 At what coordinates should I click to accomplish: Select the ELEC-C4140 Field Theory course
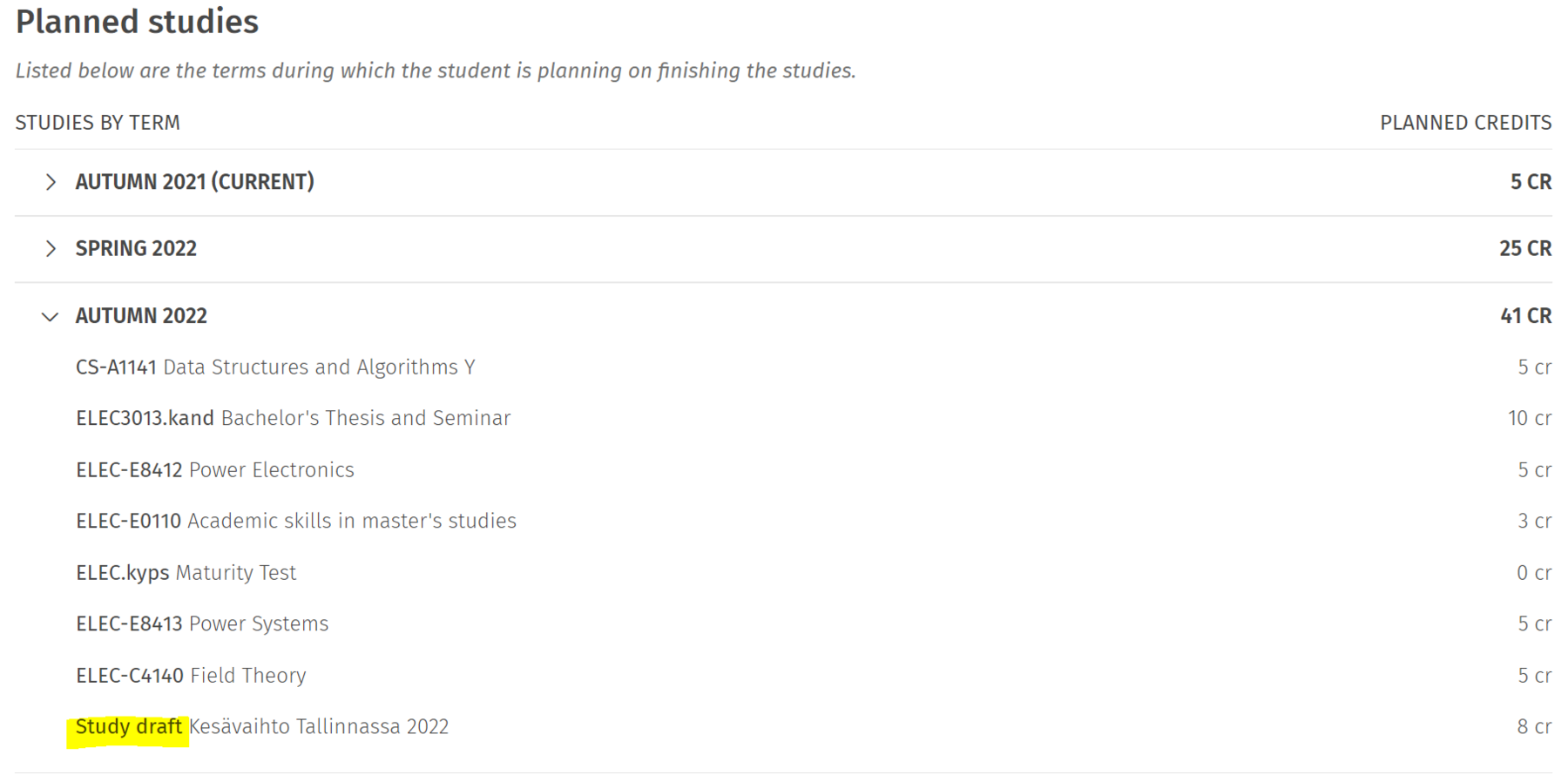[x=191, y=676]
